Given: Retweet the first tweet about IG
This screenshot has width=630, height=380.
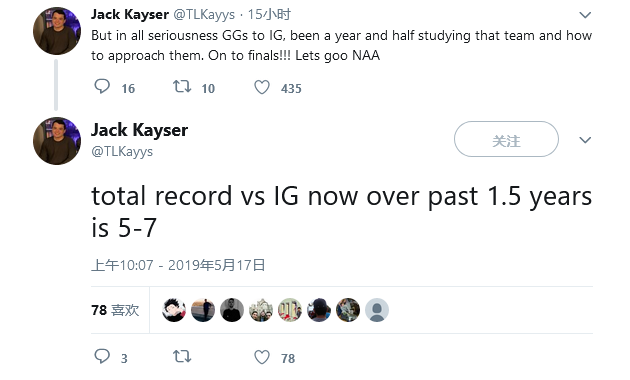Looking at the screenshot, I should point(182,87).
